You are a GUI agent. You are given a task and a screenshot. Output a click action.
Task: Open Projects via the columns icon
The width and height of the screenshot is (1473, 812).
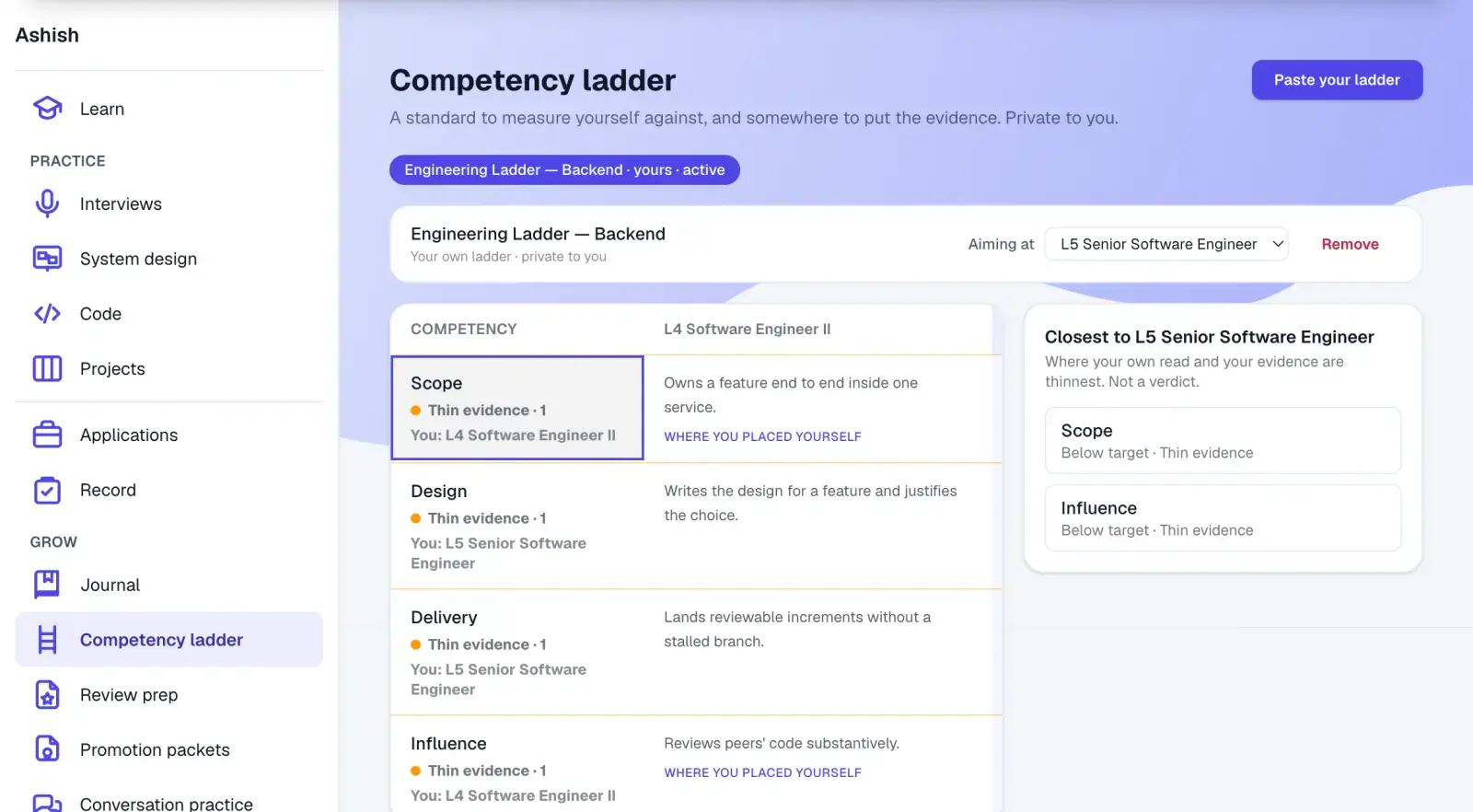[47, 368]
